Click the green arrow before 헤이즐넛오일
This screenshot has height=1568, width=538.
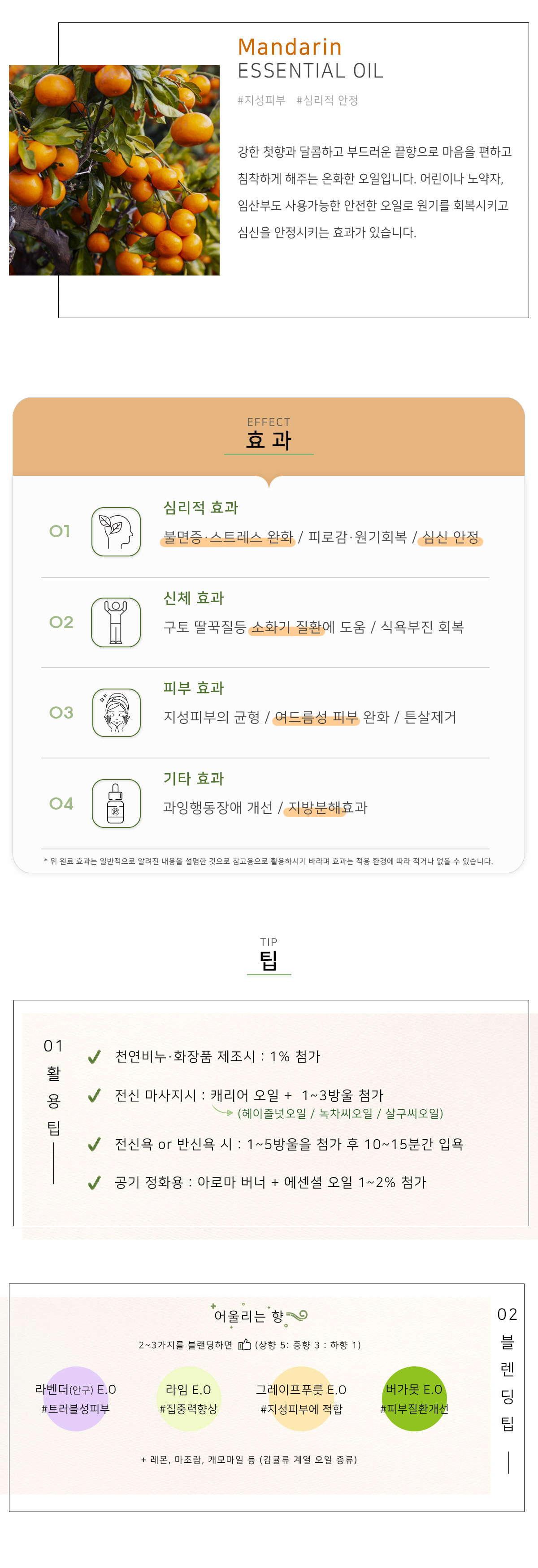pyautogui.click(x=222, y=1111)
